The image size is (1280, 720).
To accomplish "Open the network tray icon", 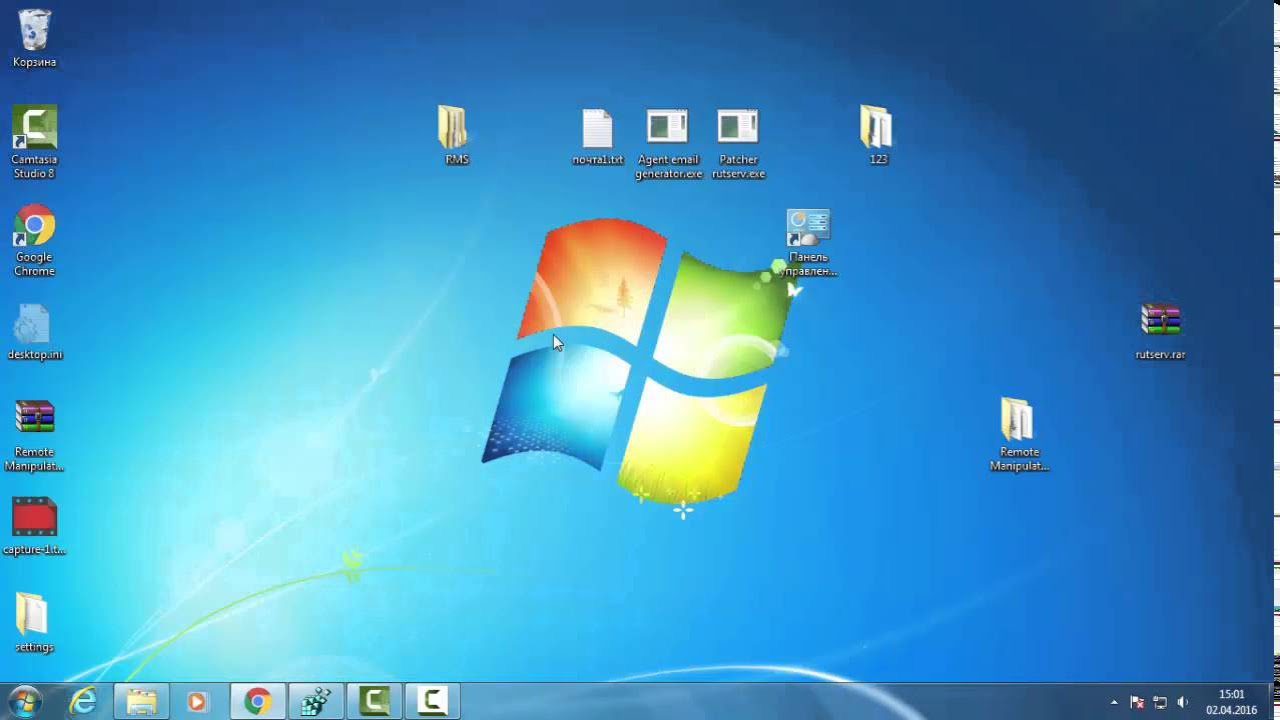I will tap(1160, 702).
